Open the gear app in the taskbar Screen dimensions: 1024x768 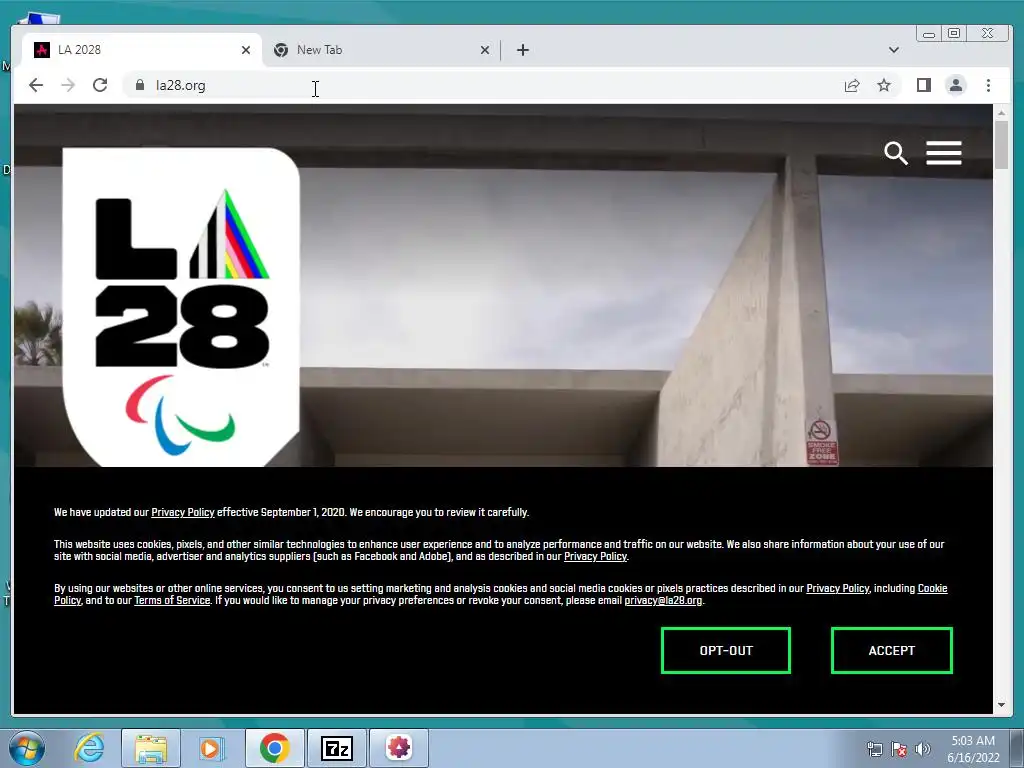click(399, 748)
